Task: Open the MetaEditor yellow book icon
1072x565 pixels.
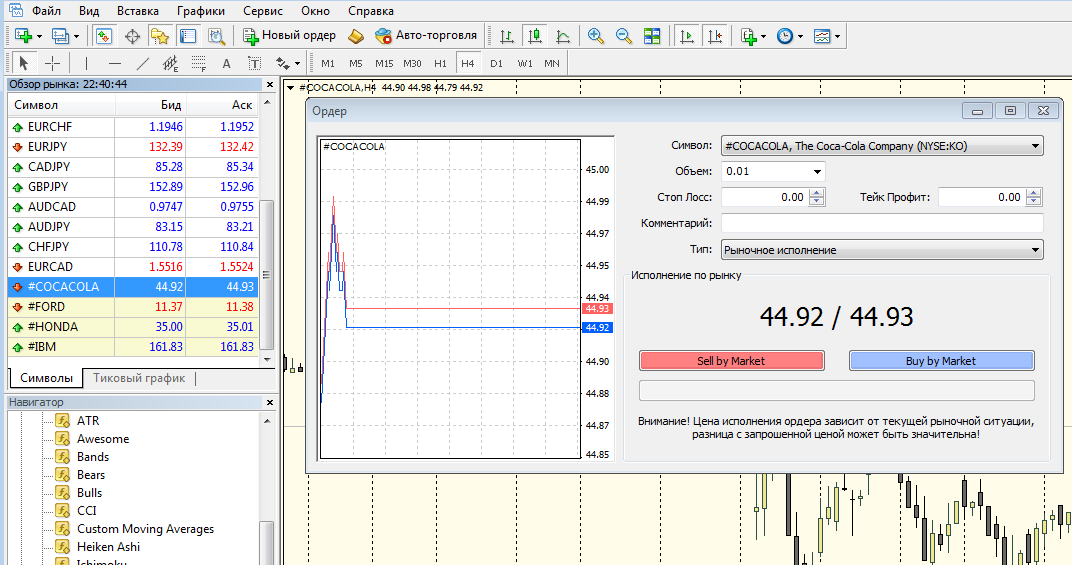Action: 356,36
